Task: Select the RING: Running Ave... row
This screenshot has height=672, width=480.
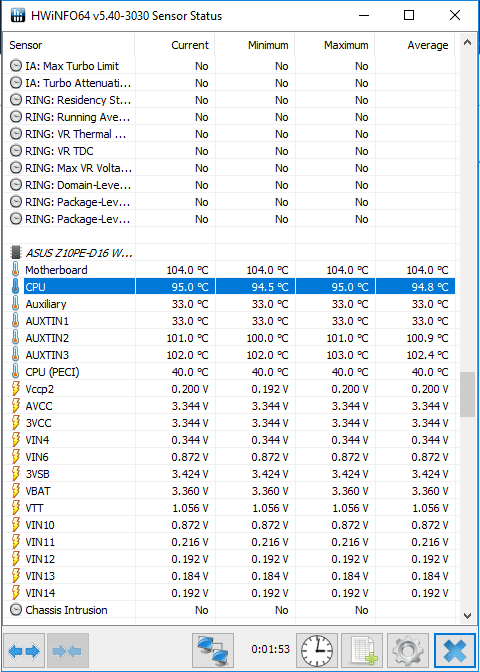Action: point(229,117)
